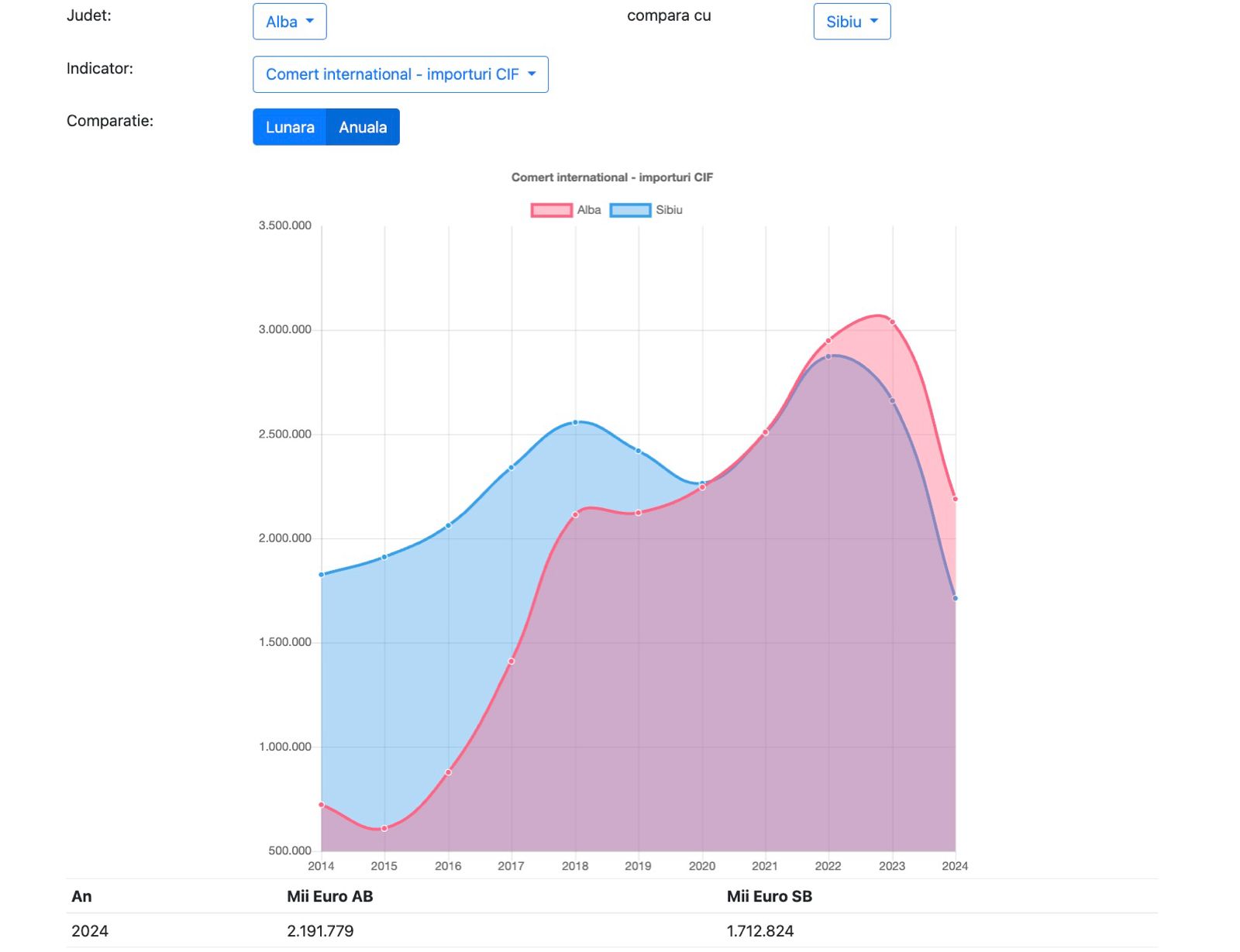Click Alba 2024 data point

(x=955, y=499)
